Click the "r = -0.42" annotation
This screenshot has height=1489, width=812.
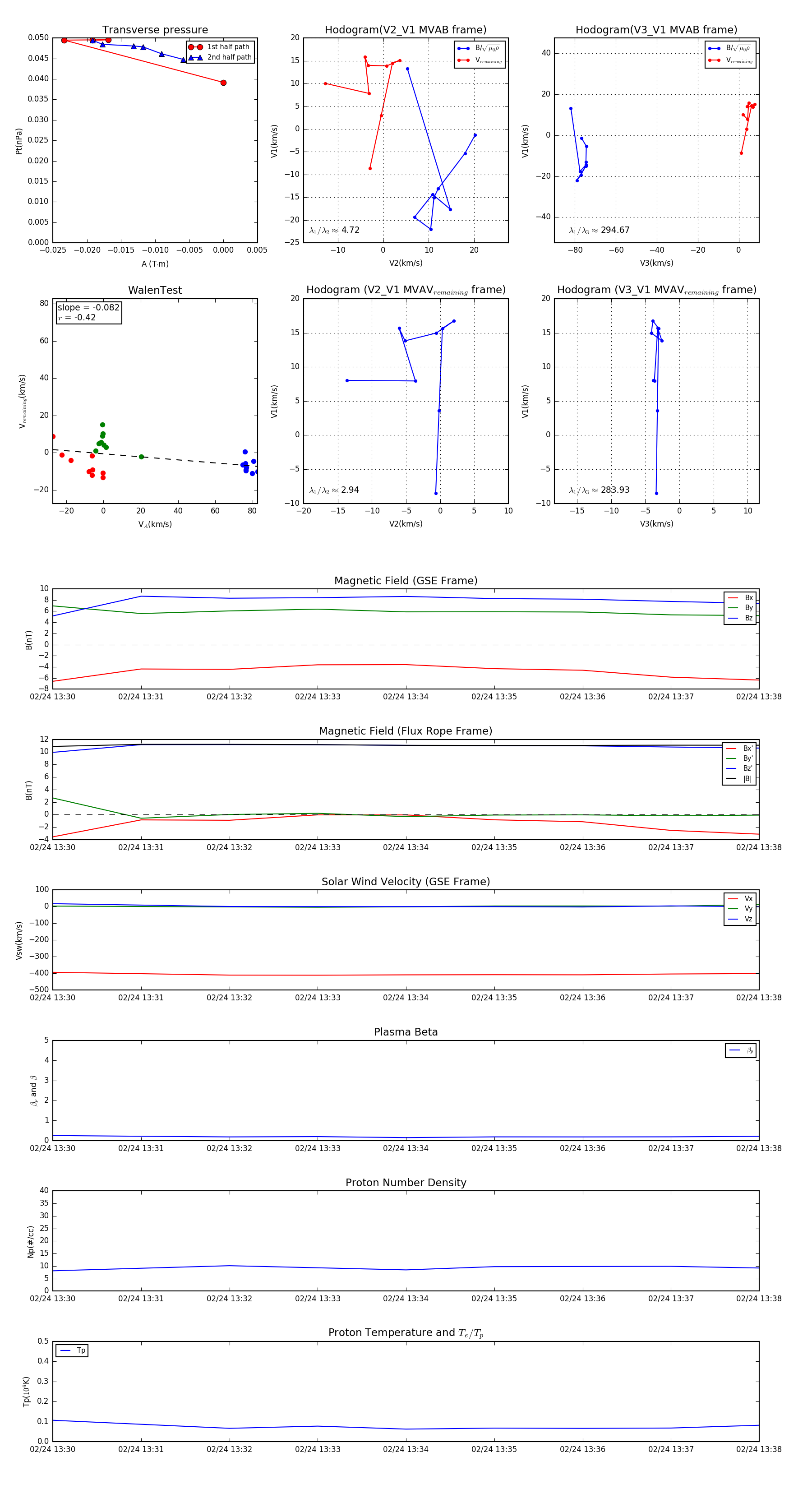pos(77,317)
